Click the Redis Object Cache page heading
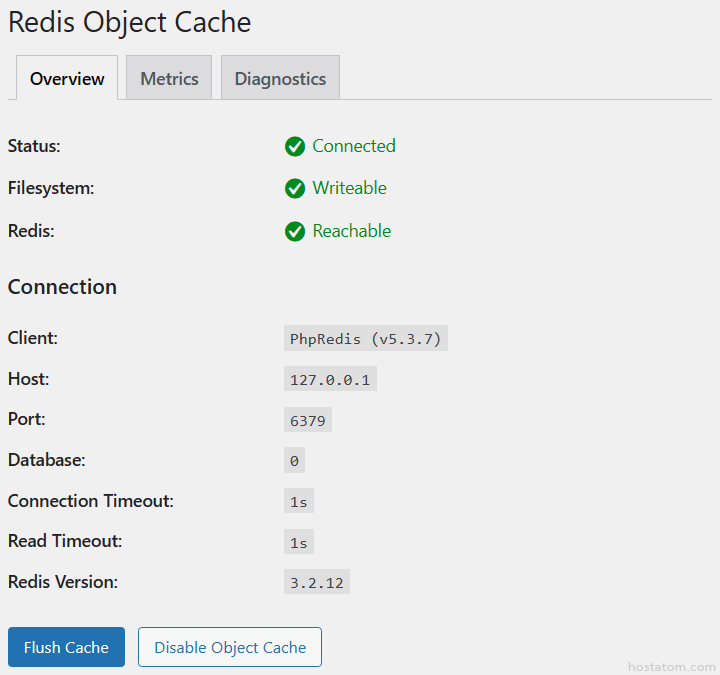 130,22
